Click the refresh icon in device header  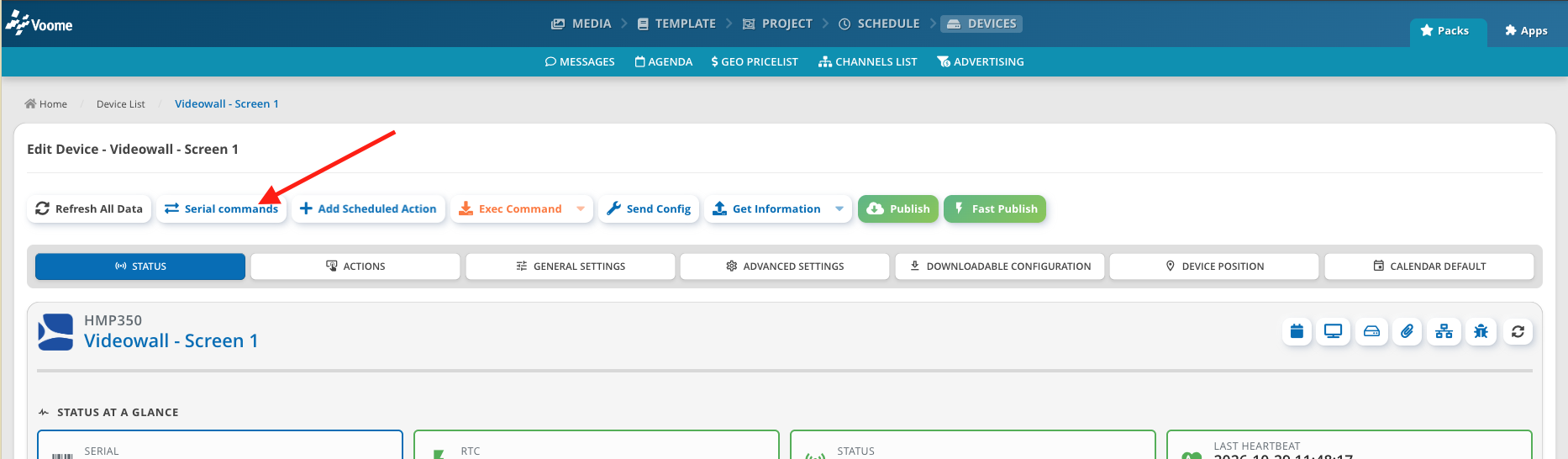click(x=1518, y=331)
